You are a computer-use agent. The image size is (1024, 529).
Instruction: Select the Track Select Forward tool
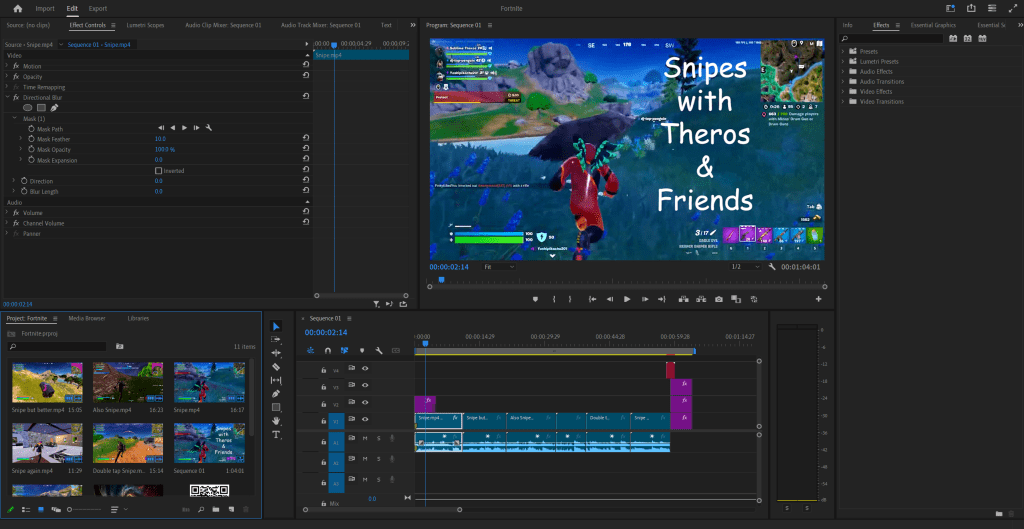point(276,339)
